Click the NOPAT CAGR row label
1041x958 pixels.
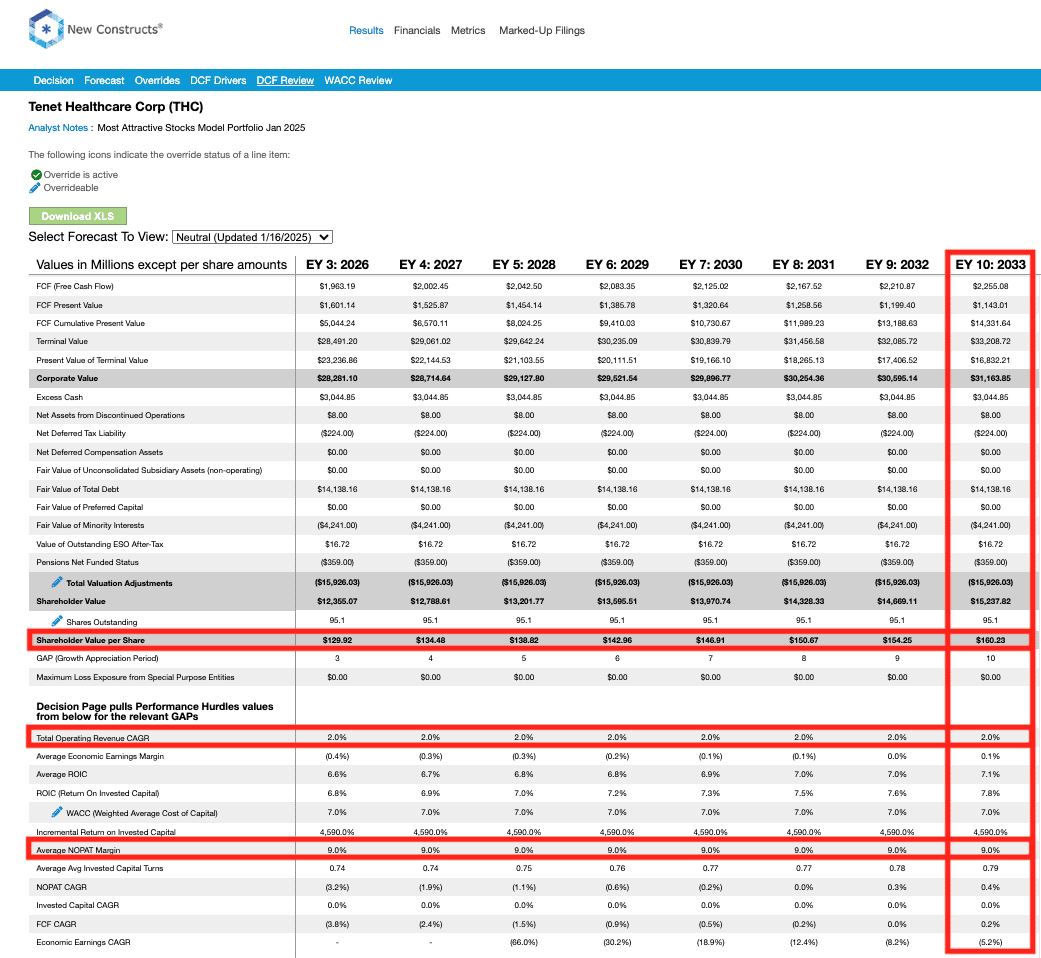62,887
